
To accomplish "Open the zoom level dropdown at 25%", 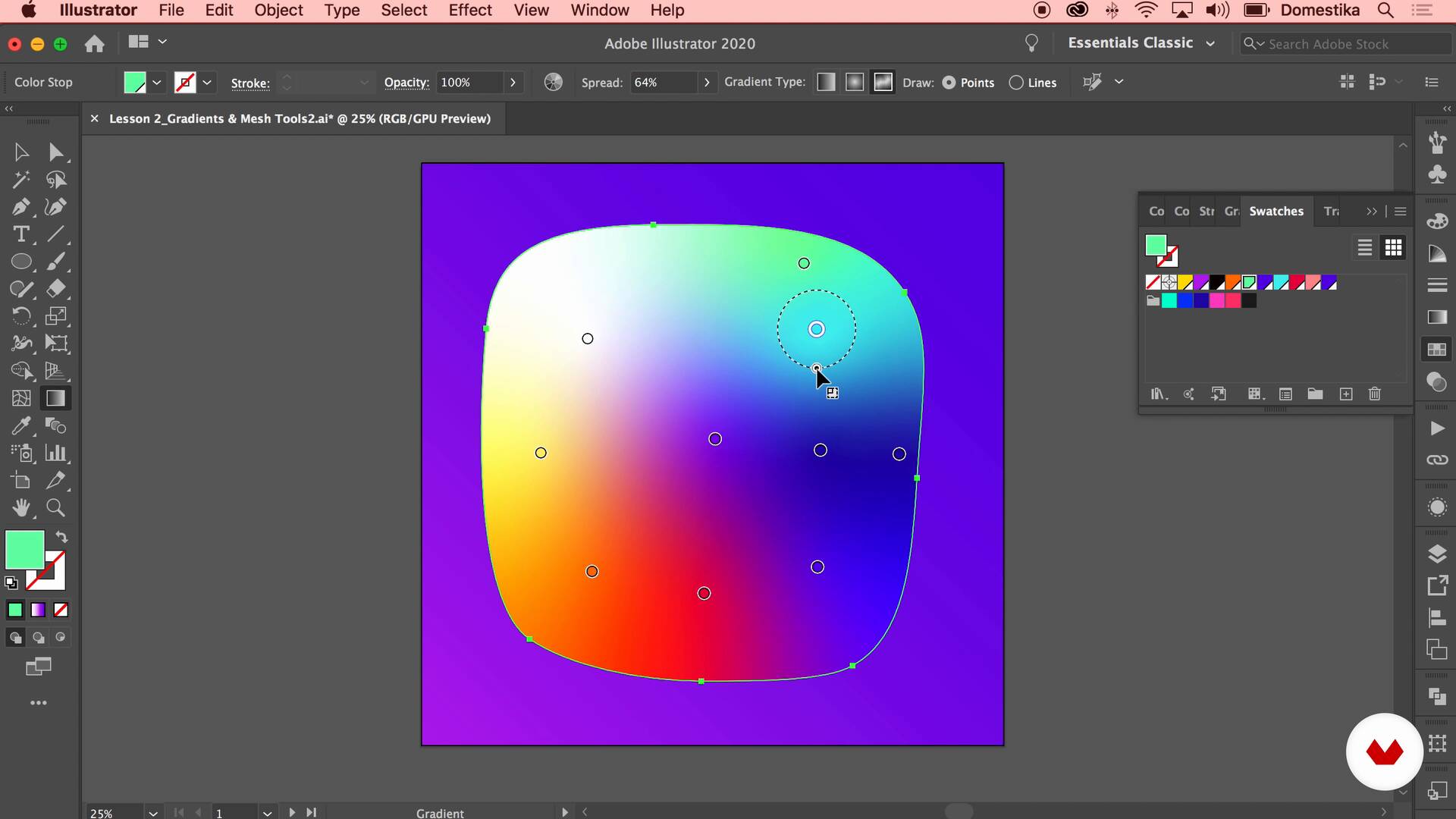I will pyautogui.click(x=153, y=813).
